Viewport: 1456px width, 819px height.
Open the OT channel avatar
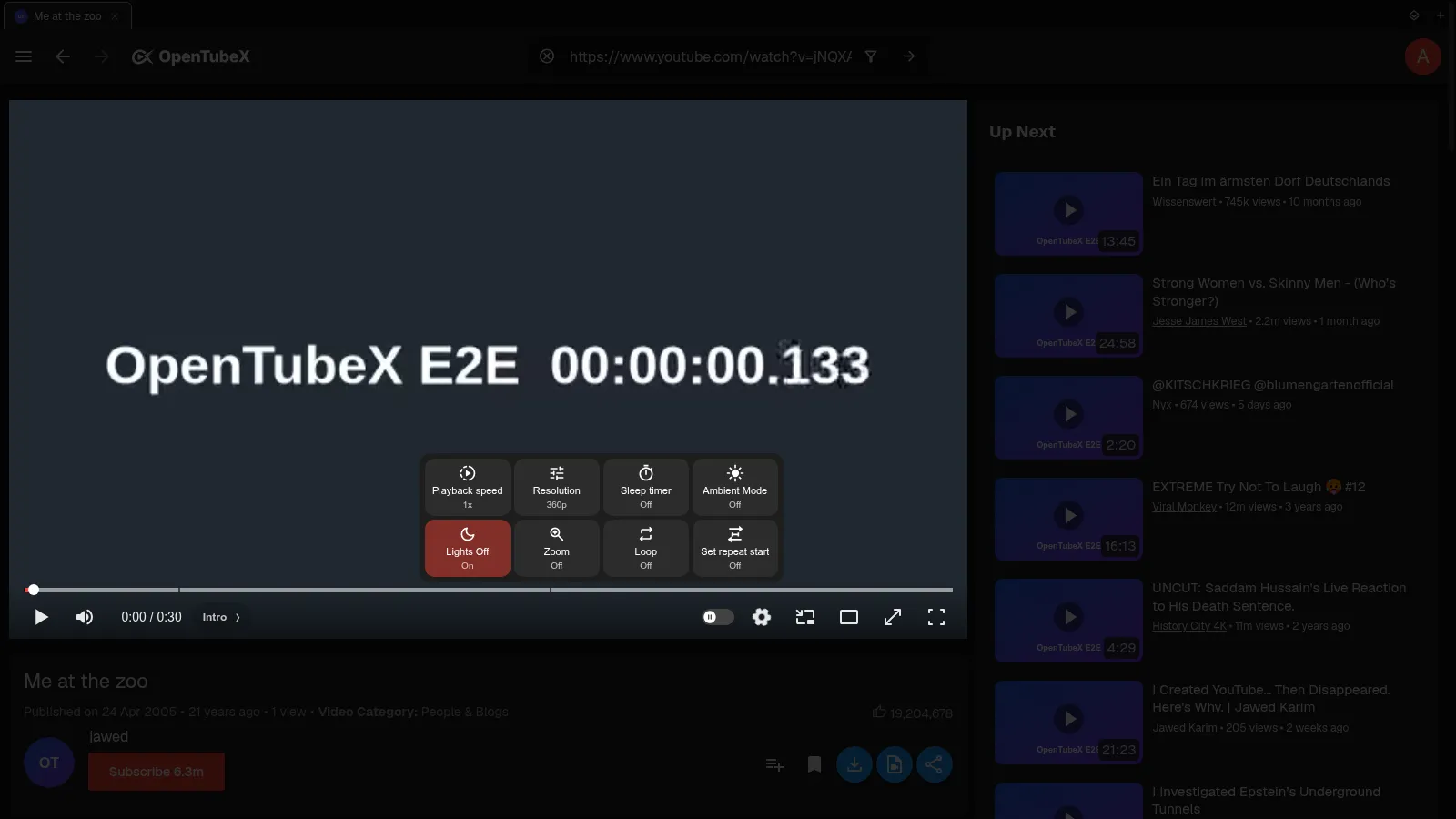[x=49, y=763]
